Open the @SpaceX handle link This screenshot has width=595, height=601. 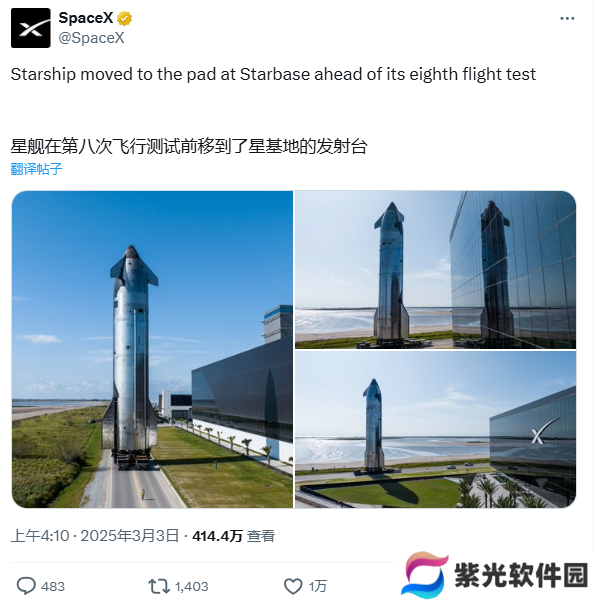(x=91, y=38)
